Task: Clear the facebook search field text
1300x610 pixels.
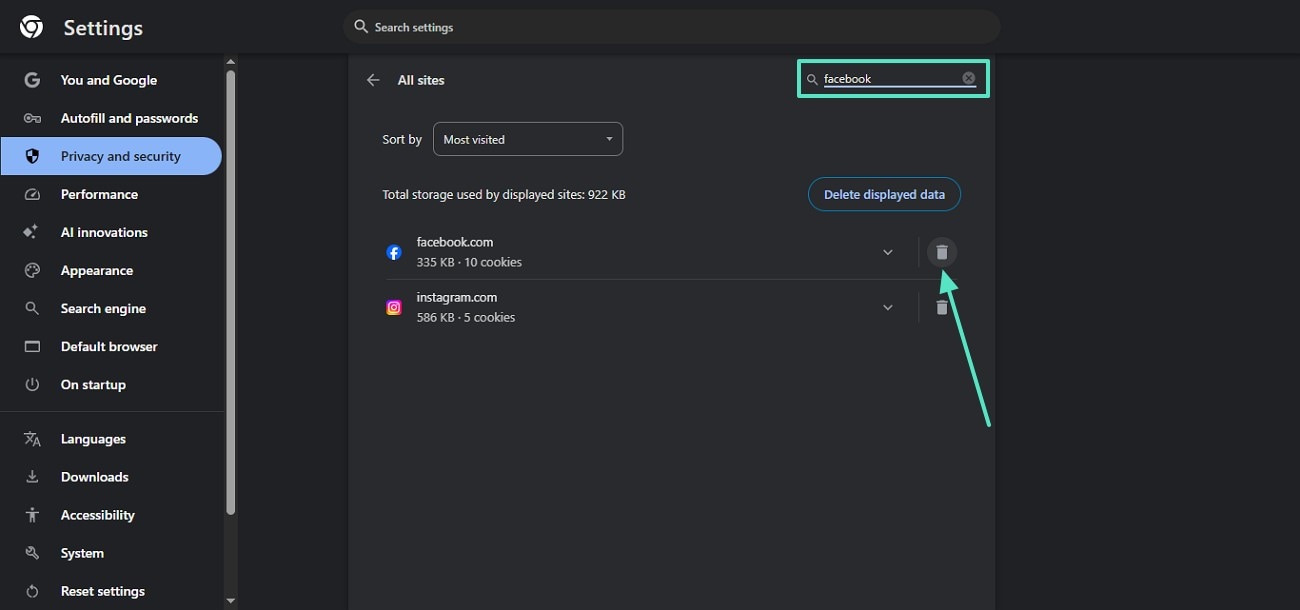Action: [968, 79]
